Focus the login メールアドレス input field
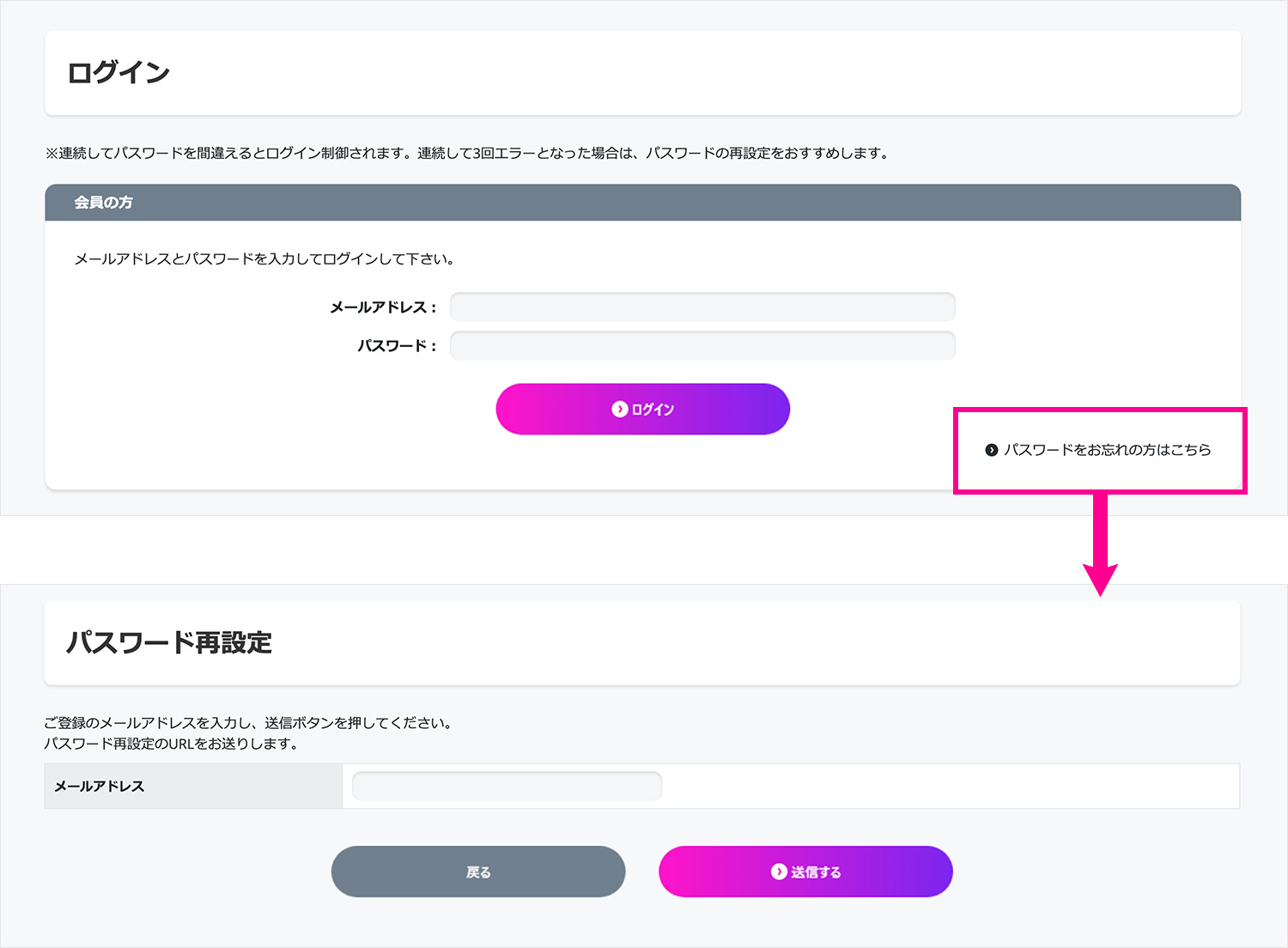The width and height of the screenshot is (1288, 948). 702,307
